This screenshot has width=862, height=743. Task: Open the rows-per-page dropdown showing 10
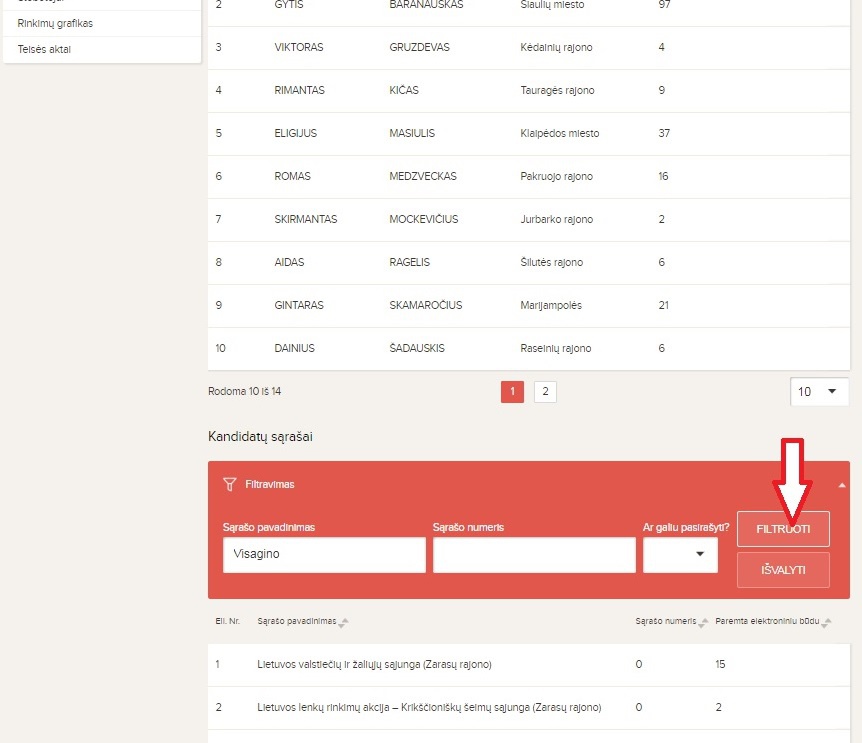tap(819, 391)
